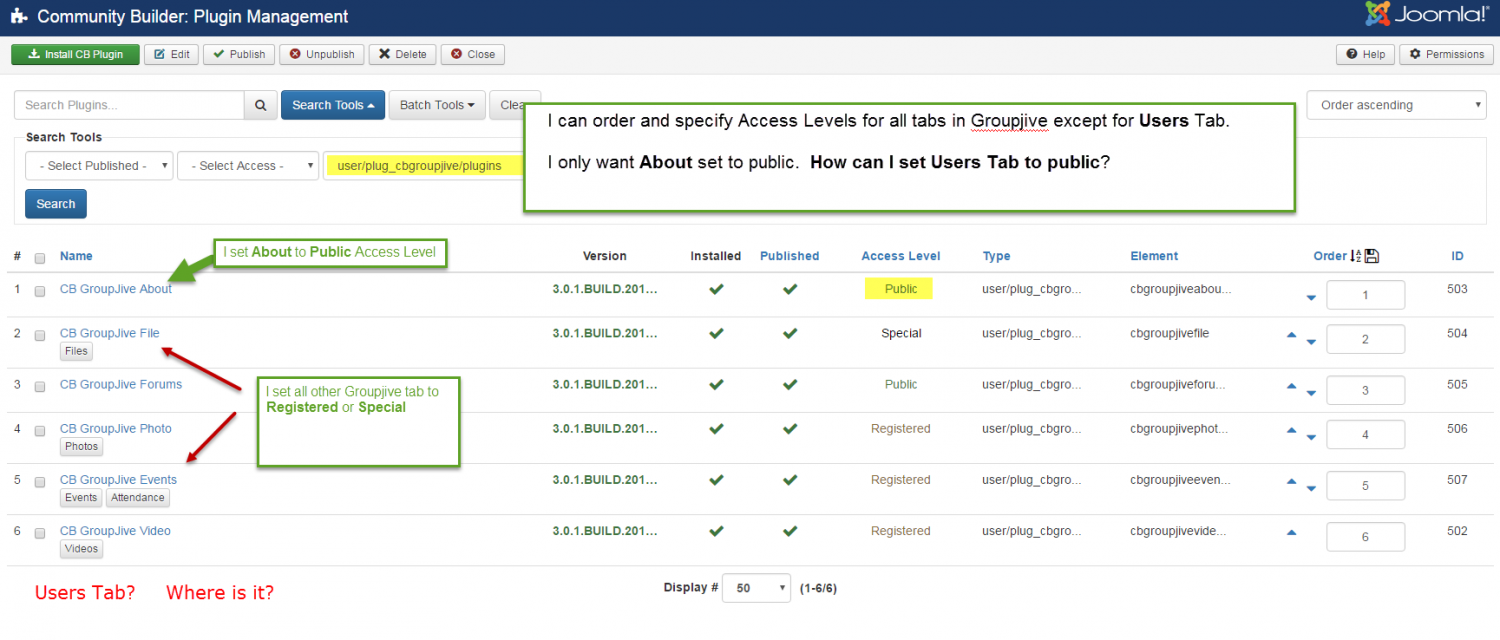This screenshot has height=640, width=1500.
Task: Toggle published checkmark for CB GroupJive Forums
Action: pos(790,384)
